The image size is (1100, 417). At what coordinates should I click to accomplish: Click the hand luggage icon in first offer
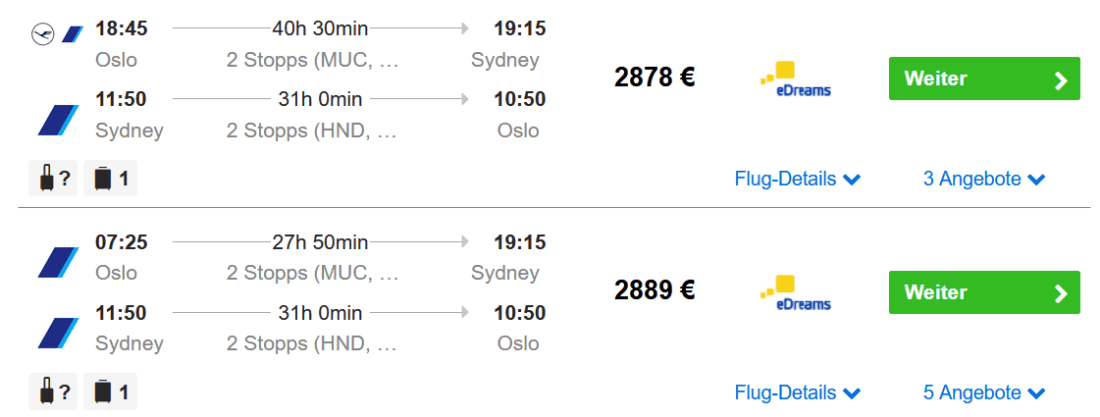(48, 179)
